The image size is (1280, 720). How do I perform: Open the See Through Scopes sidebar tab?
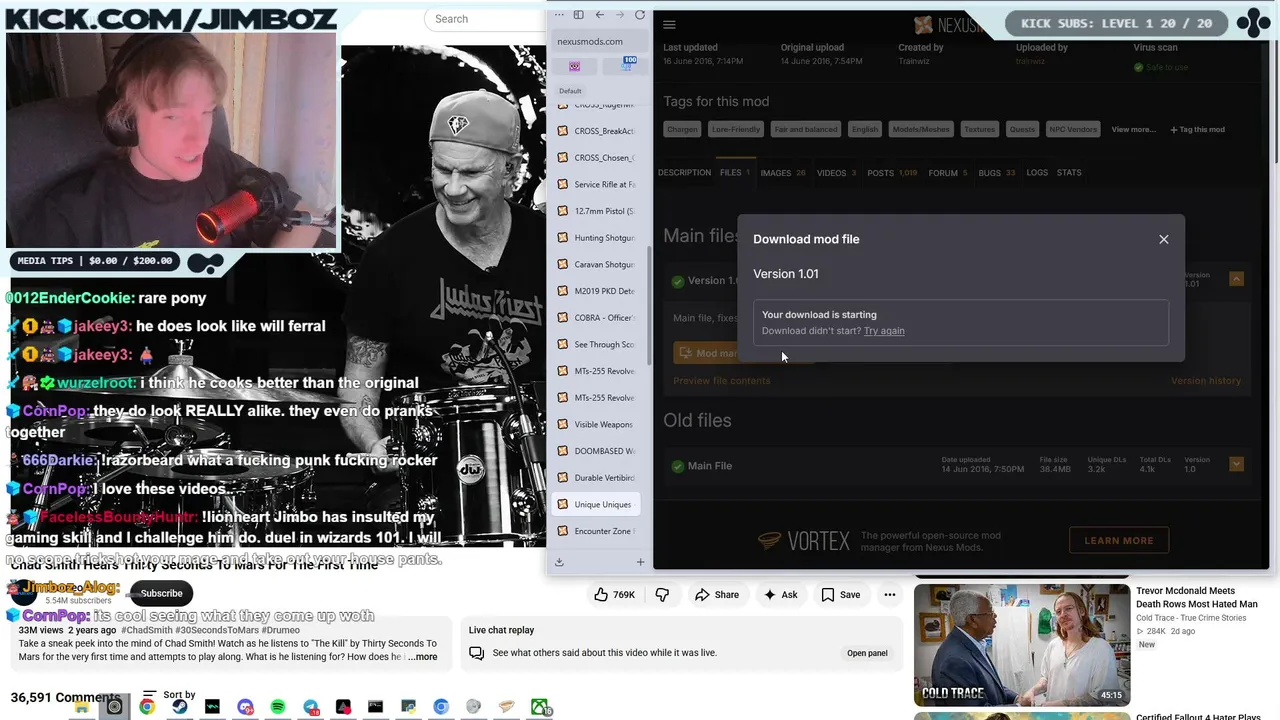598,344
